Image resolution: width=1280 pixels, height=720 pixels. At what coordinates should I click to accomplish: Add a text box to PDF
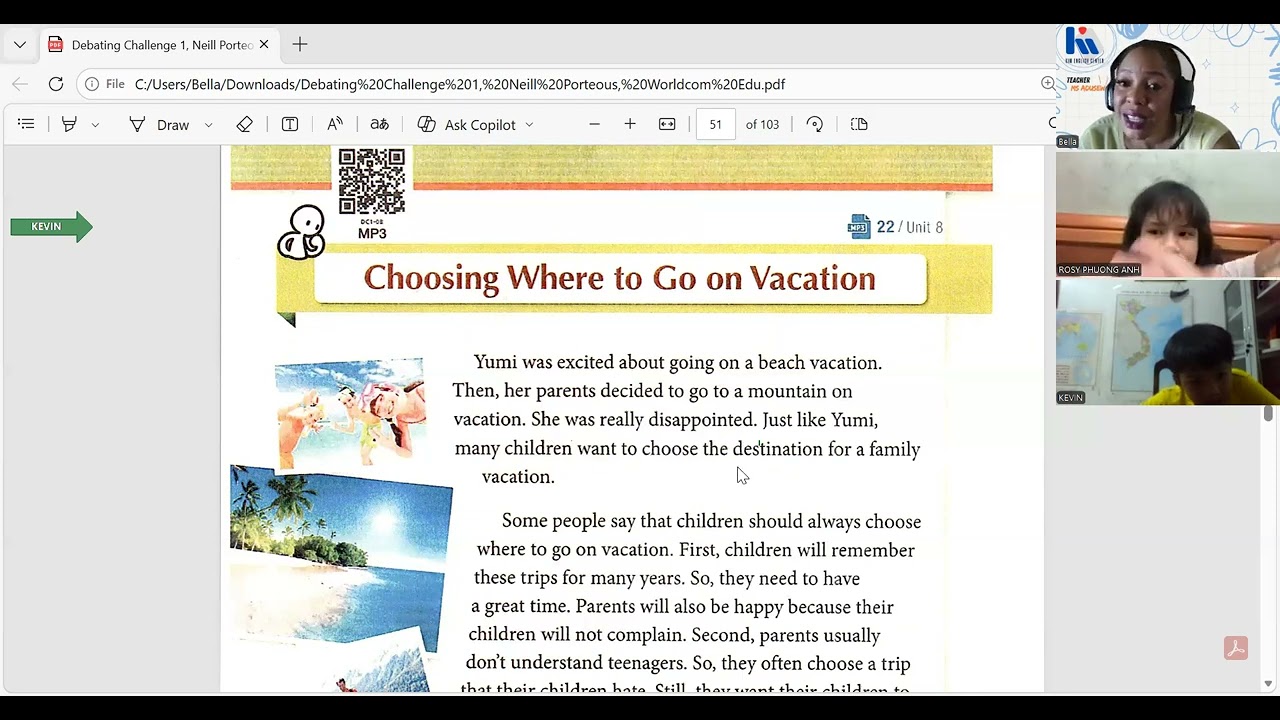(290, 124)
